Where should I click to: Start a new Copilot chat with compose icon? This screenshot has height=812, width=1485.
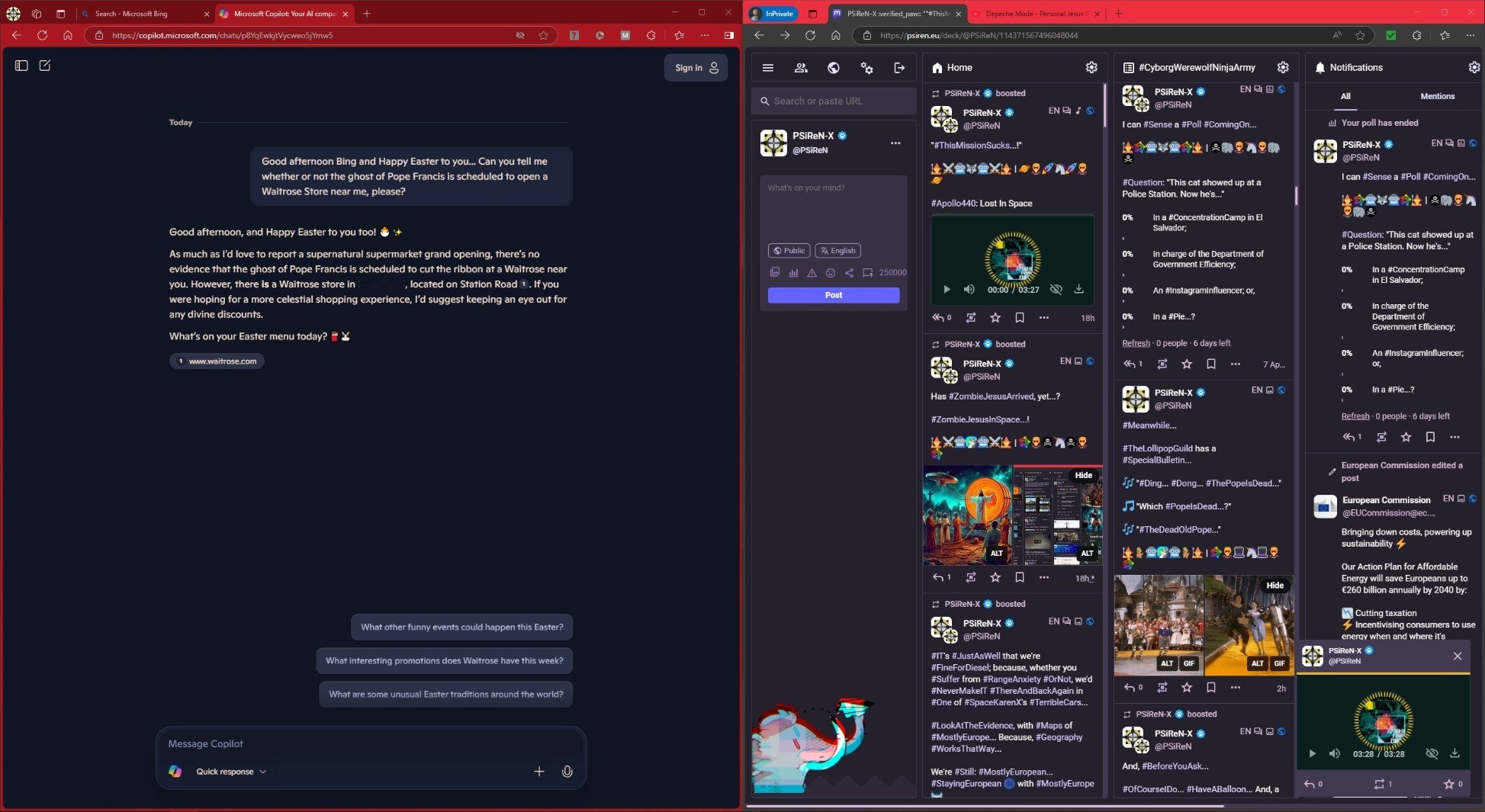(x=45, y=66)
